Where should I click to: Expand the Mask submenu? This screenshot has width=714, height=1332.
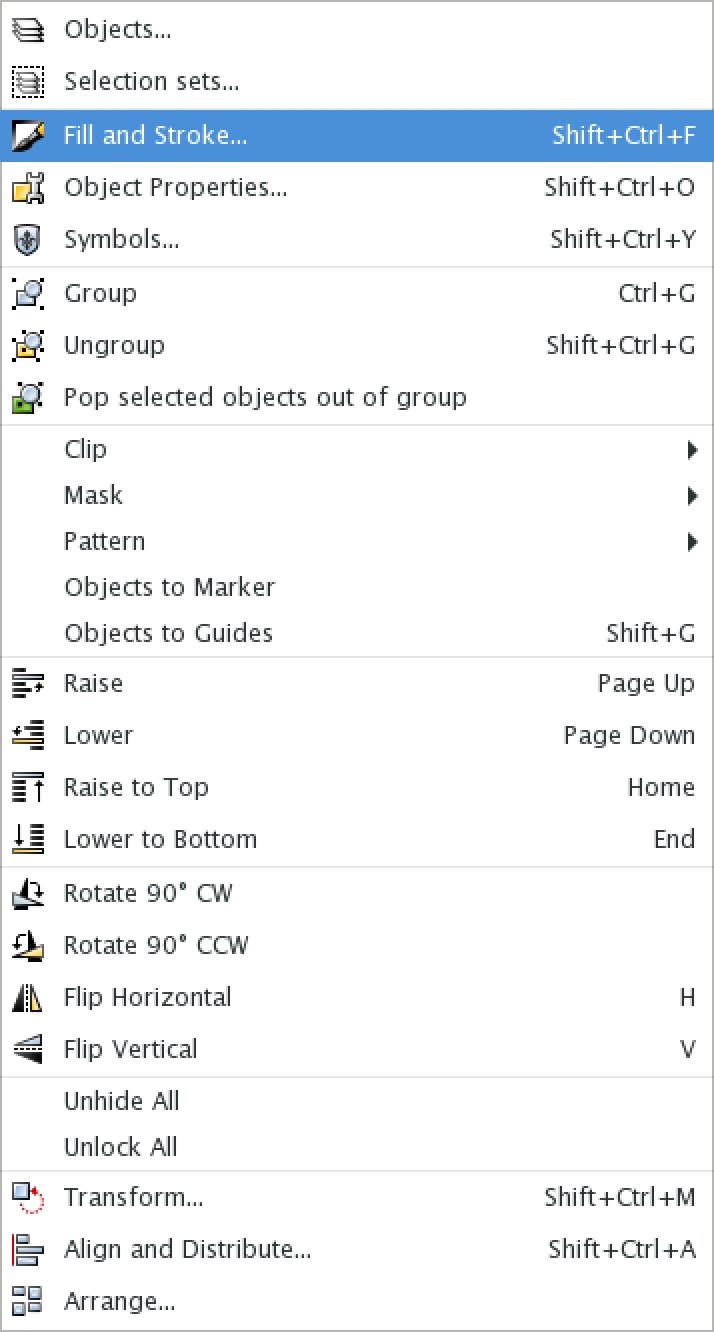[92, 495]
